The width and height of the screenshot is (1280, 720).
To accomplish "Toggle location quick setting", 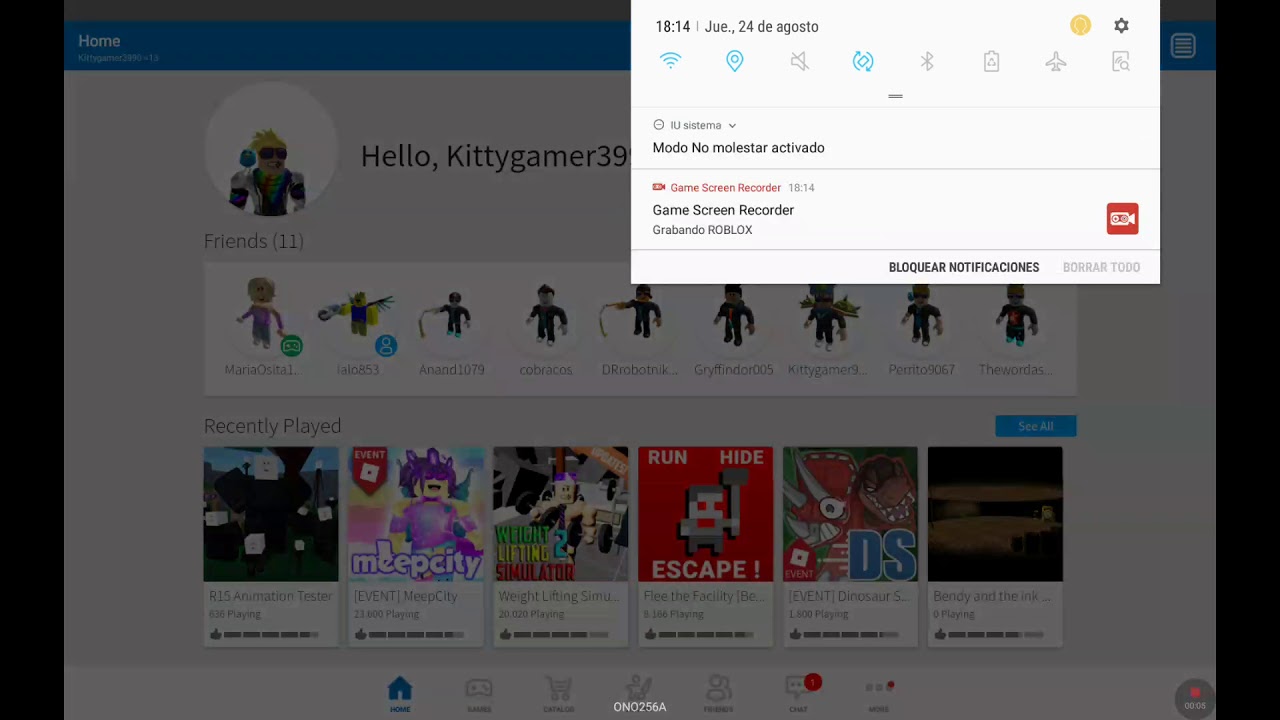I will click(735, 61).
